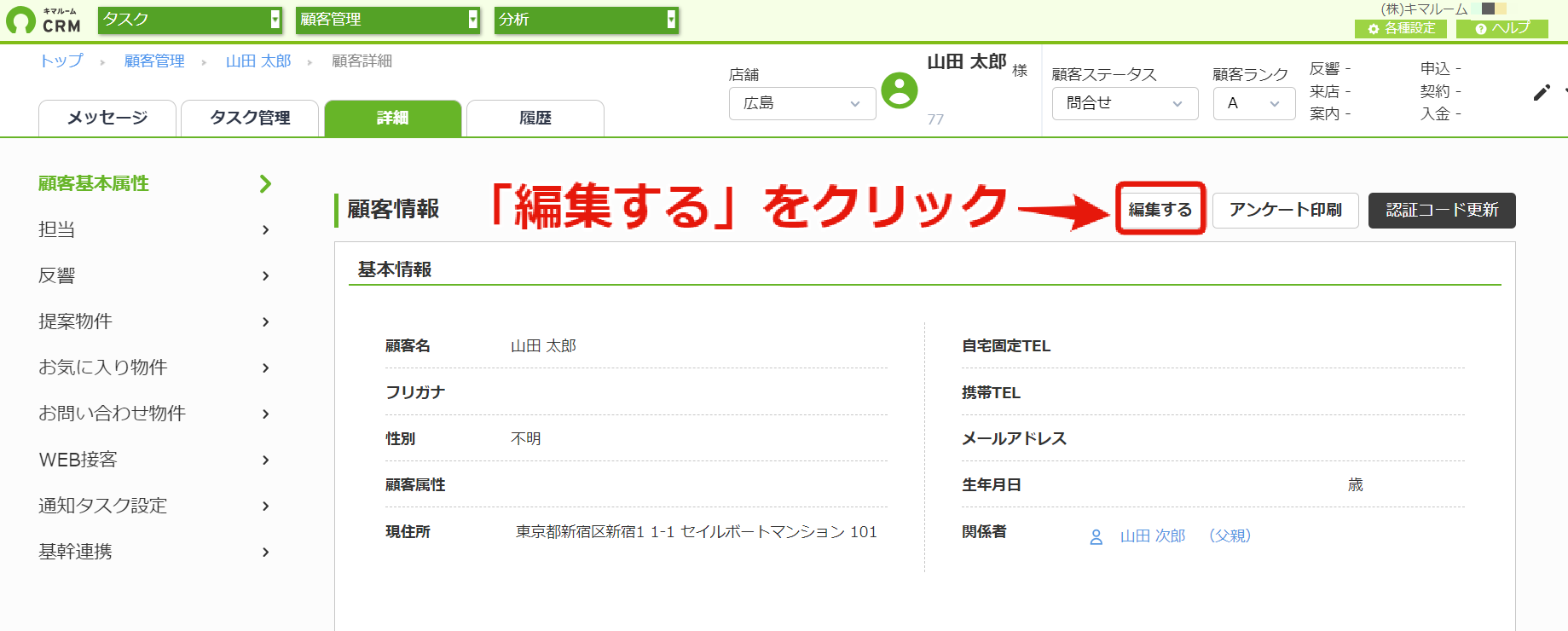Click the person icon beside 山田 次郎
Screen dimensions: 1568x631
click(x=1096, y=537)
